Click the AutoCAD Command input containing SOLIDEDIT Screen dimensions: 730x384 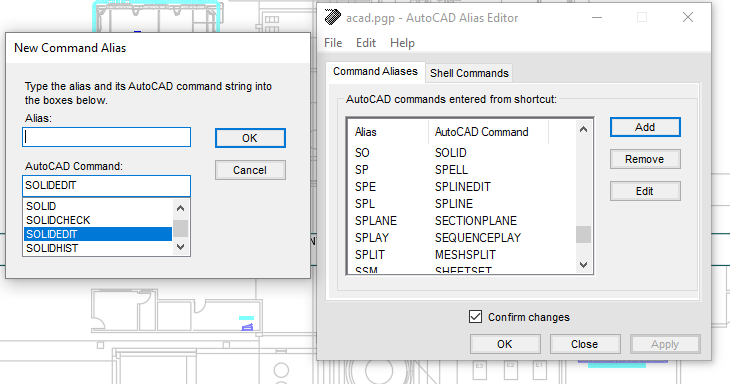coord(107,185)
